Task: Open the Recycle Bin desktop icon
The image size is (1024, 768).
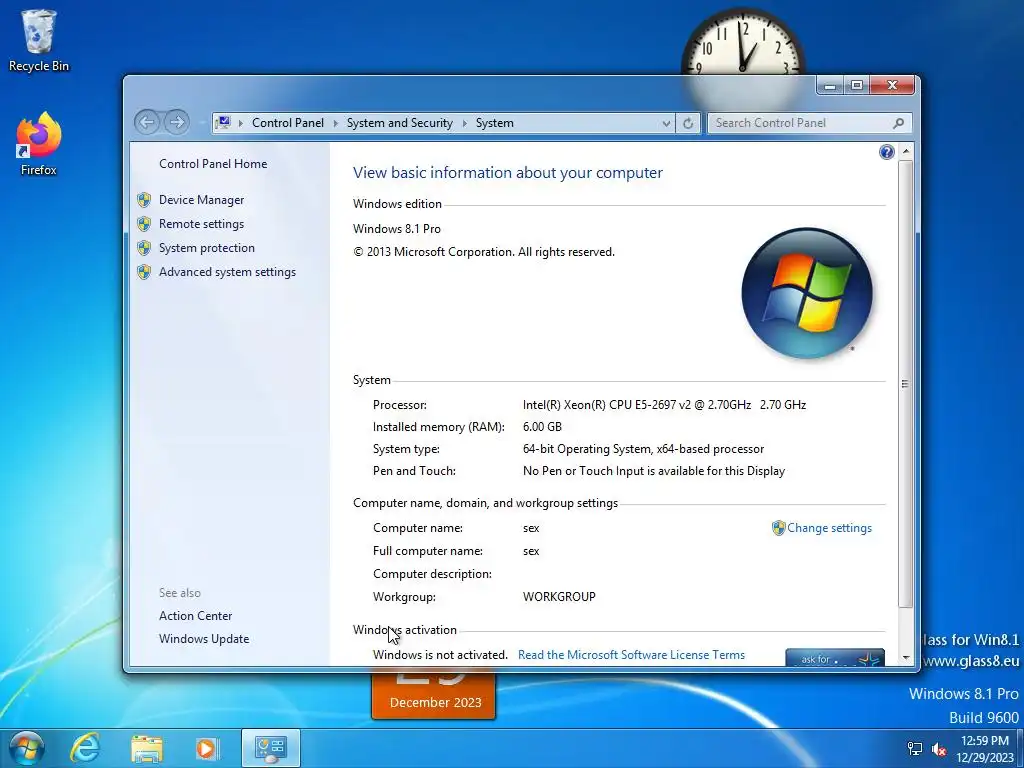Action: (39, 40)
